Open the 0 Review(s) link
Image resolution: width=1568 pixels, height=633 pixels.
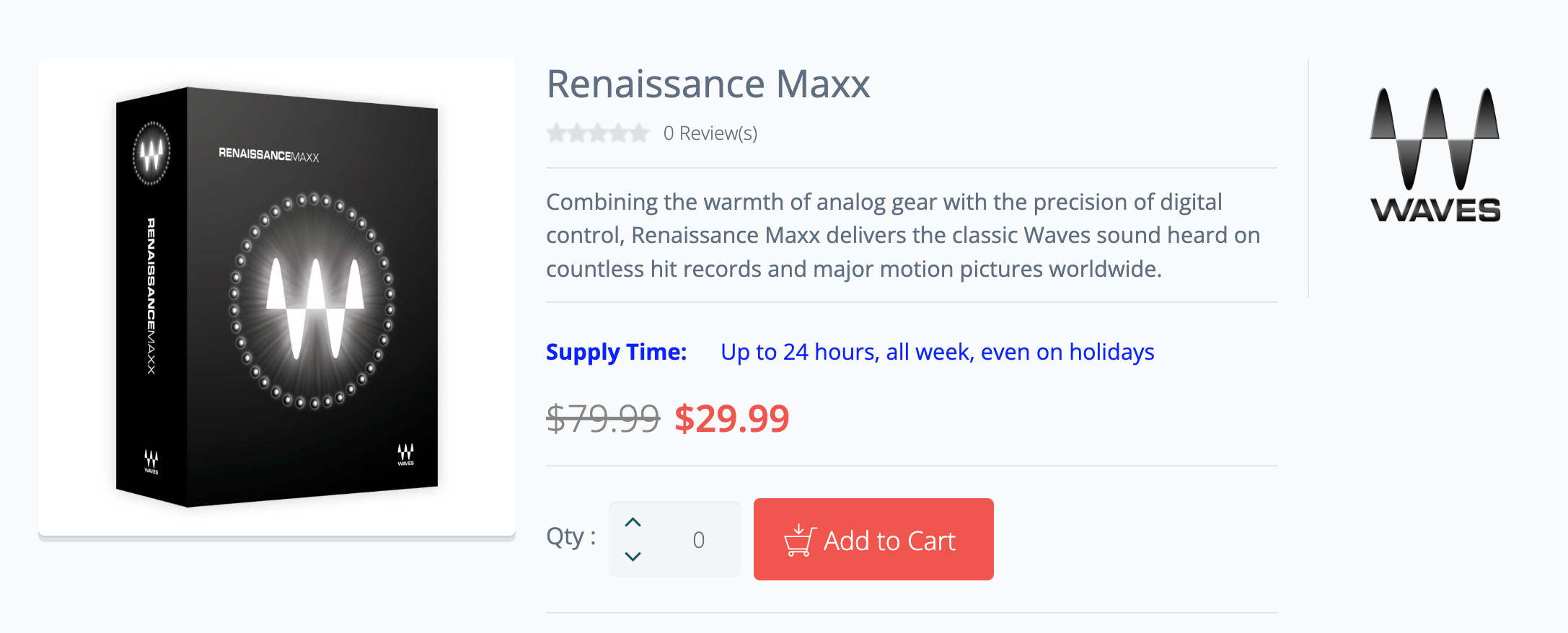(x=710, y=133)
